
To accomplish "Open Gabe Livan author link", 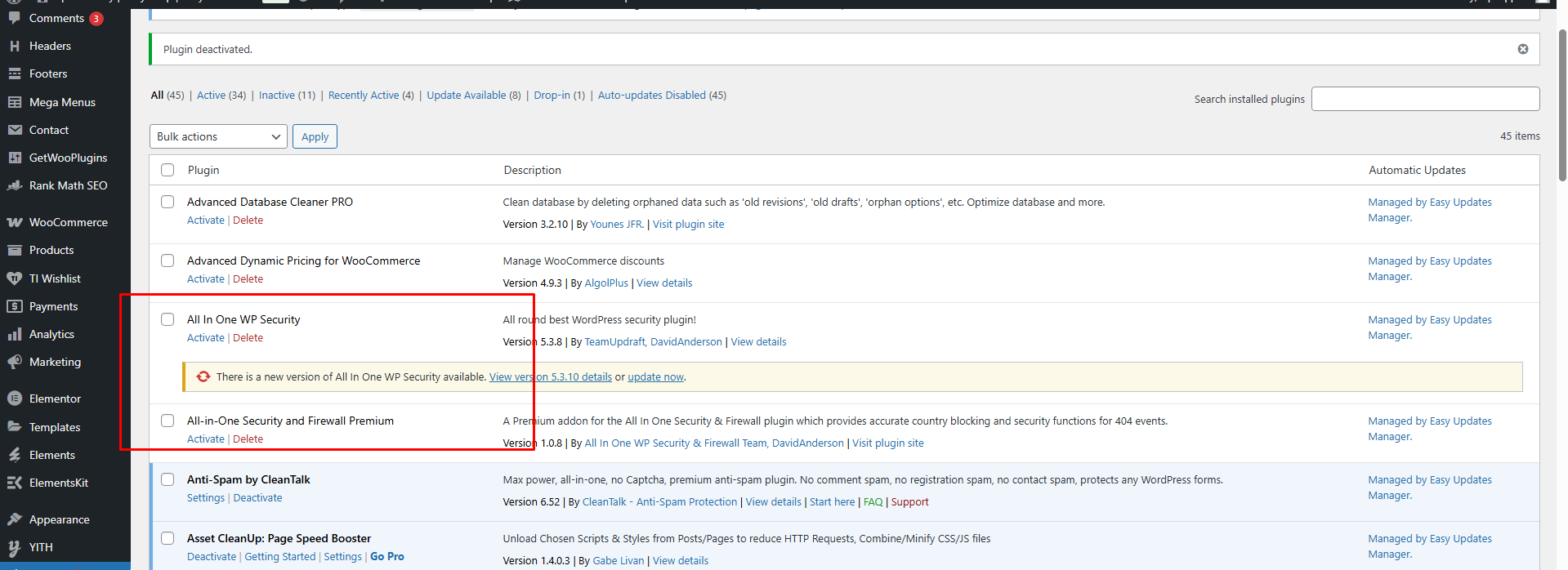I will click(x=619, y=561).
